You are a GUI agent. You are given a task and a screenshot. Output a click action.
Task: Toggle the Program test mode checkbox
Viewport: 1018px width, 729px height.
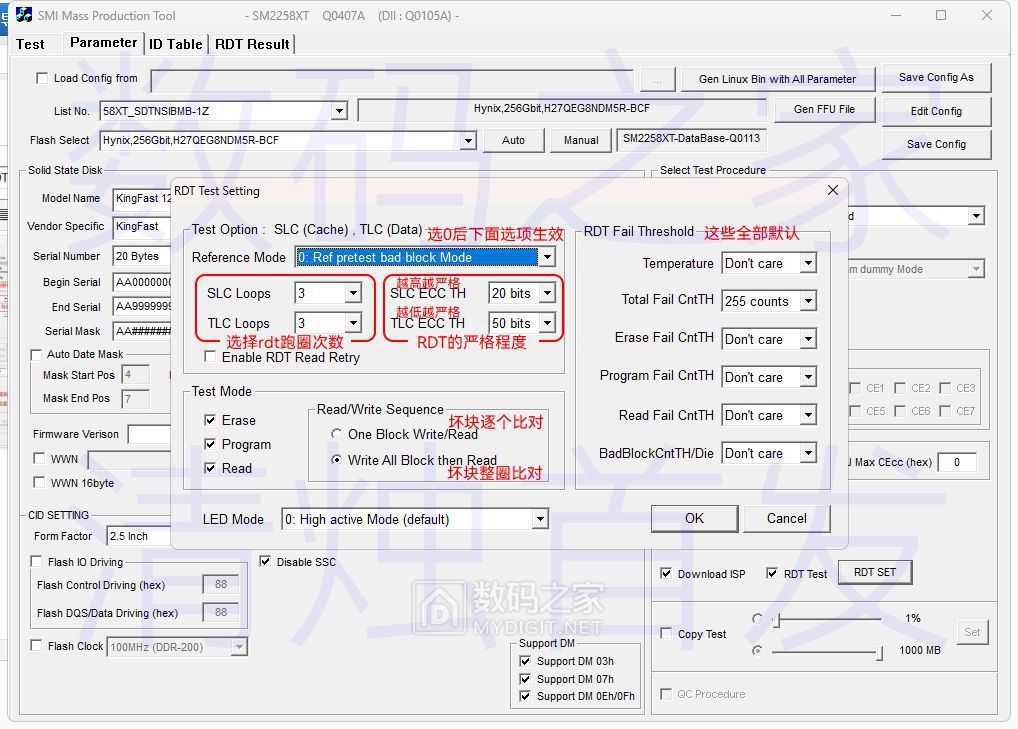(211, 444)
